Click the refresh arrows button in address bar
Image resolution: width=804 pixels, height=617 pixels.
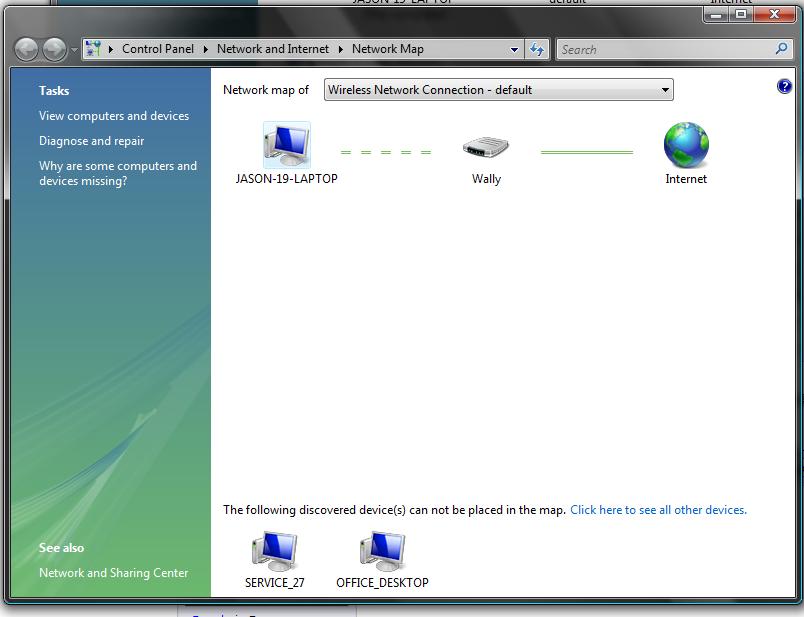537,49
